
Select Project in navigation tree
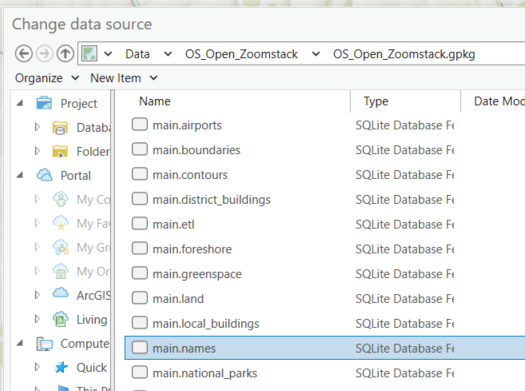(79, 103)
